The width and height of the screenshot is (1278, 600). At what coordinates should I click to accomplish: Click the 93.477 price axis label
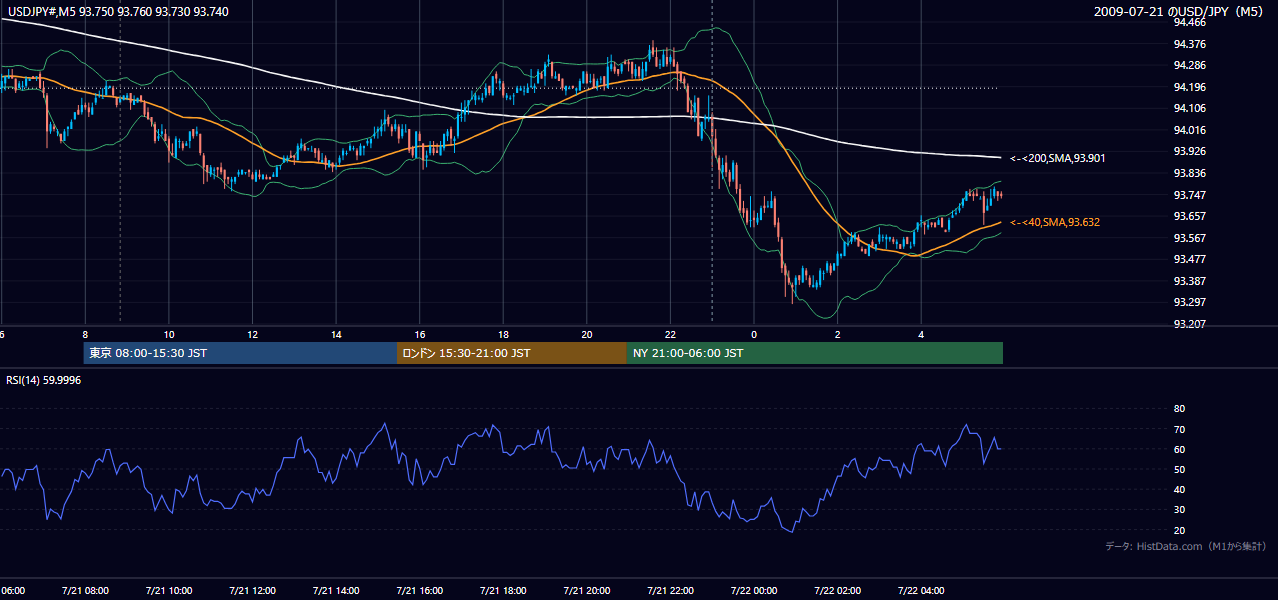point(1189,259)
